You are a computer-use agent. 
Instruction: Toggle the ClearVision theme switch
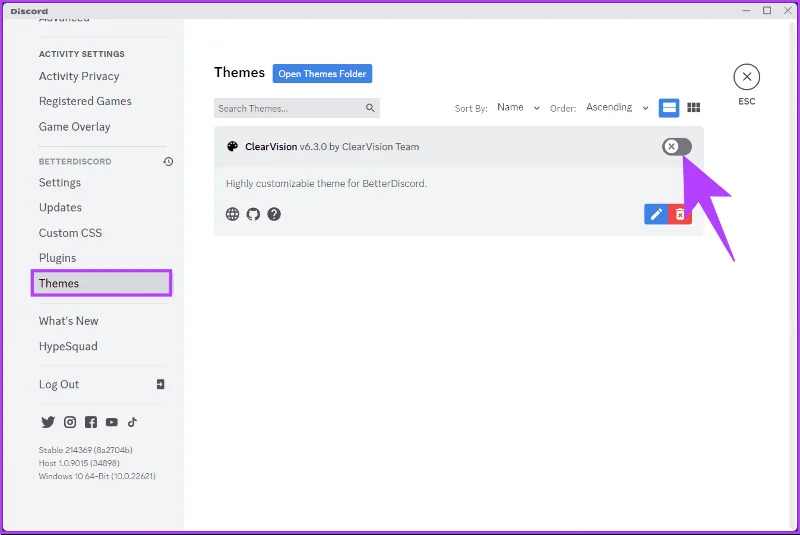677,147
